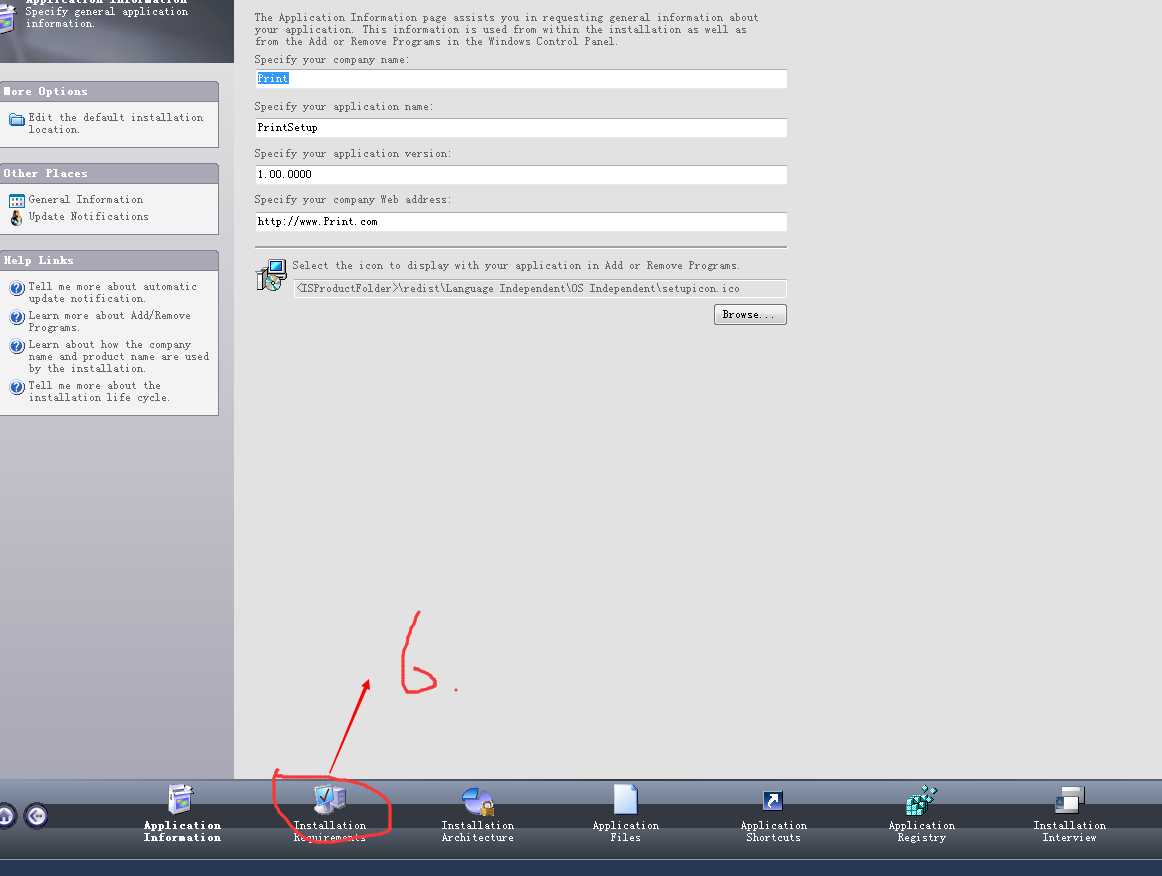Click the General Information calendar icon
Viewport: 1162px width, 876px height.
point(16,201)
